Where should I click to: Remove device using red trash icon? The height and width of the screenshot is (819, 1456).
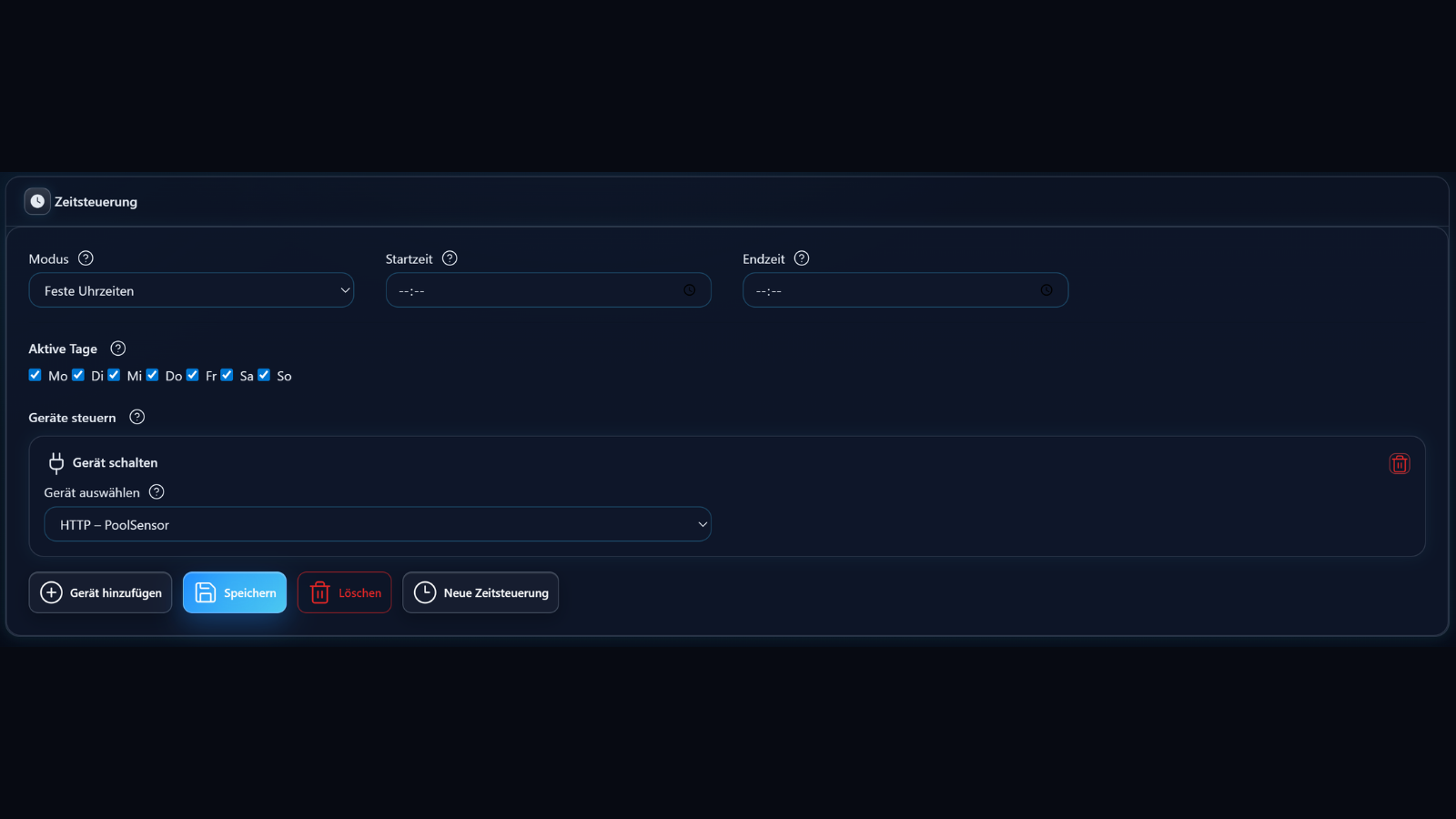coord(1400,464)
